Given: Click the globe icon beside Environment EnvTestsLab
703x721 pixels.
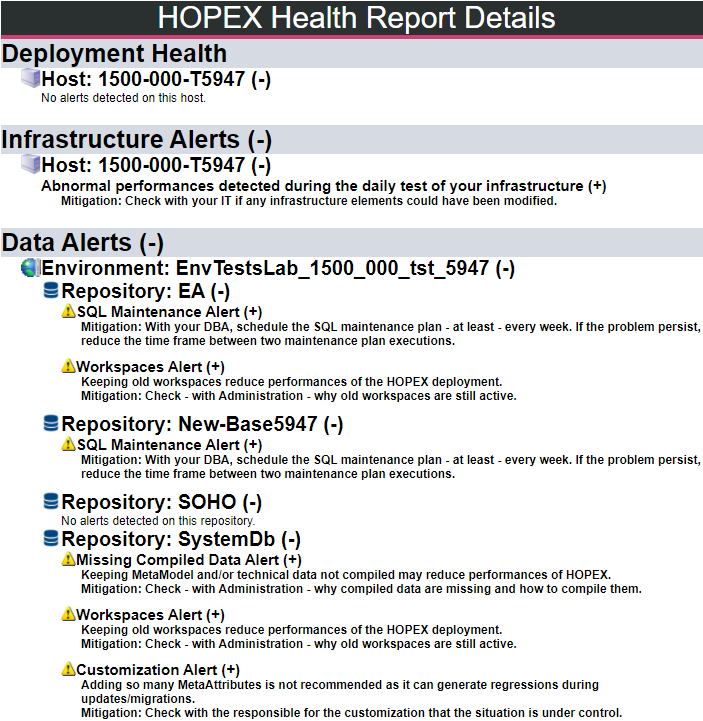Looking at the screenshot, I should pyautogui.click(x=30, y=267).
